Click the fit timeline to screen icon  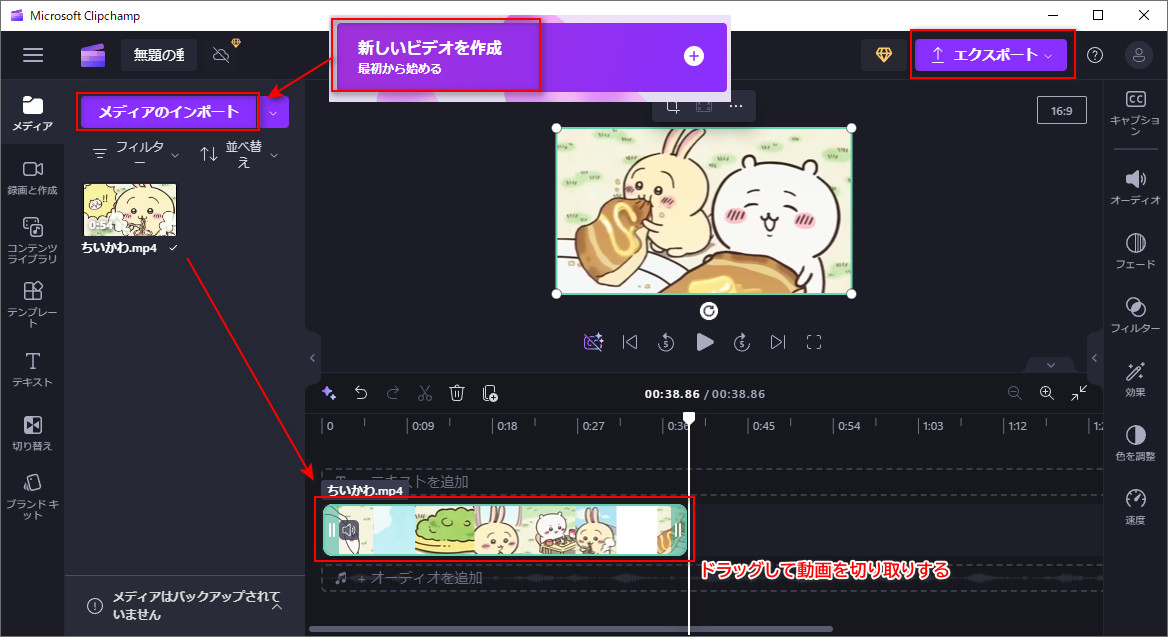coord(1079,393)
